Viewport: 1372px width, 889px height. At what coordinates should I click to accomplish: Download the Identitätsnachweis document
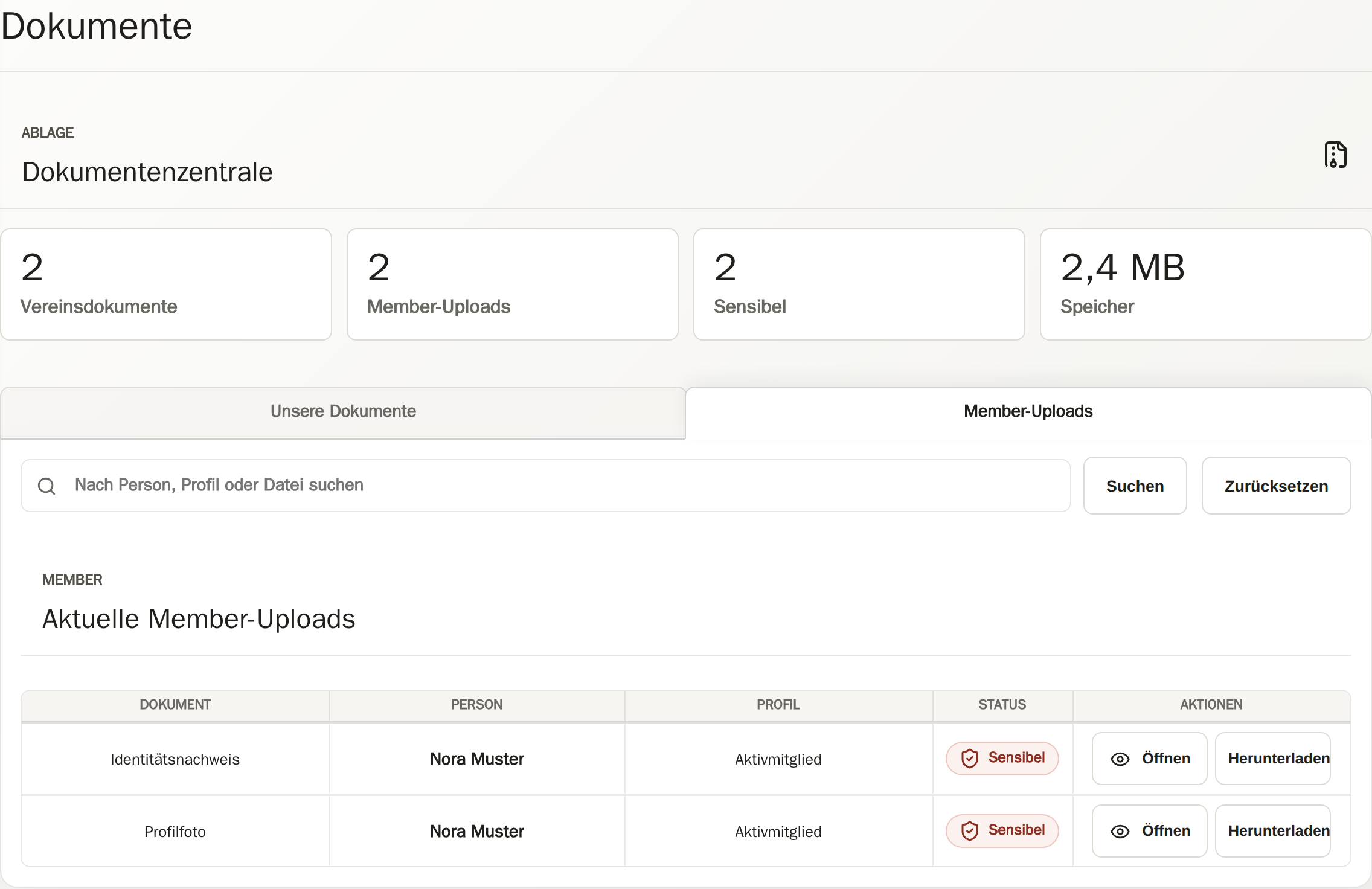[x=1272, y=759]
